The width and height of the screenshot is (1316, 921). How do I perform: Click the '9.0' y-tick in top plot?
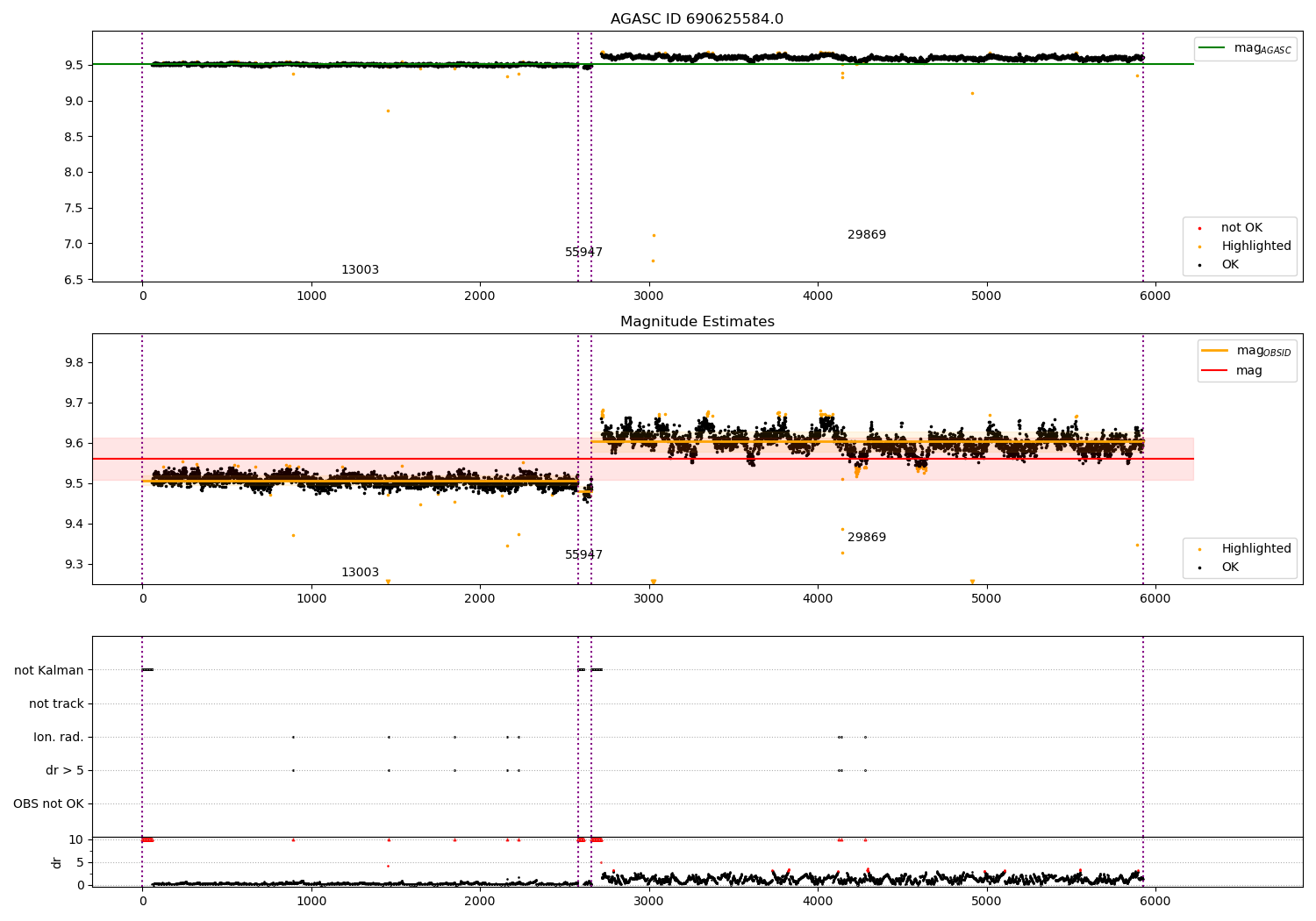(75, 101)
